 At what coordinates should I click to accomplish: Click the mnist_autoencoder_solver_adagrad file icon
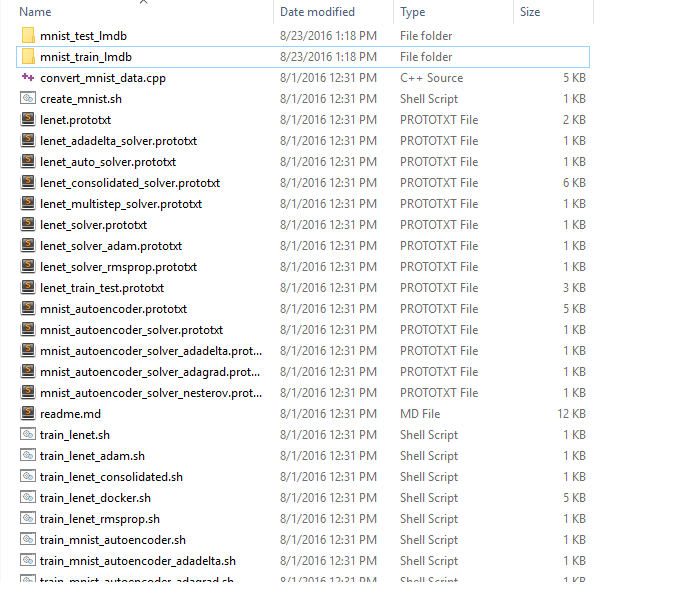(28, 372)
